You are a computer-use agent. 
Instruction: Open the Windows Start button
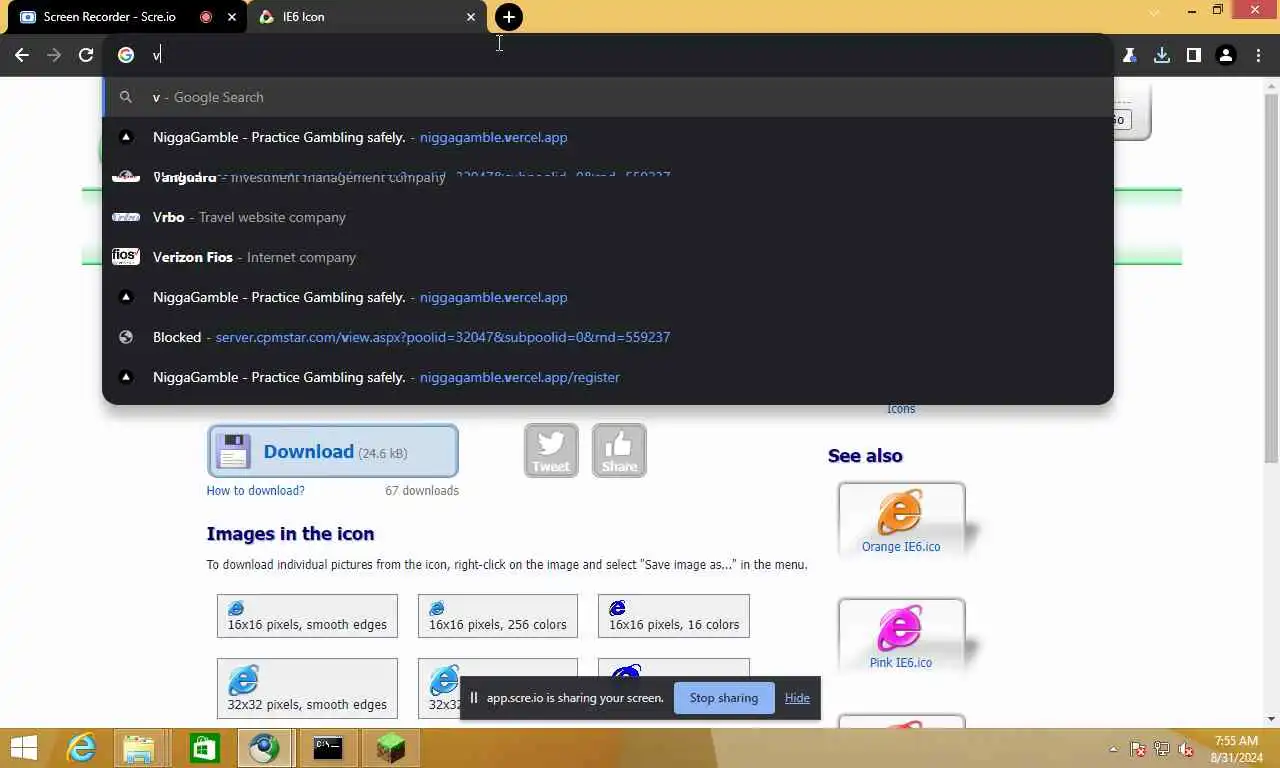(23, 748)
